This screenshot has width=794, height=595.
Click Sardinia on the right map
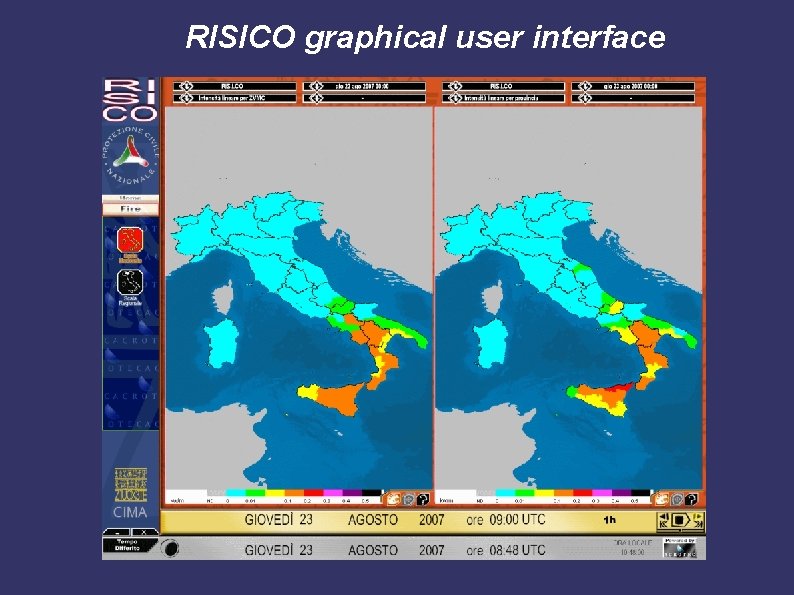point(491,343)
